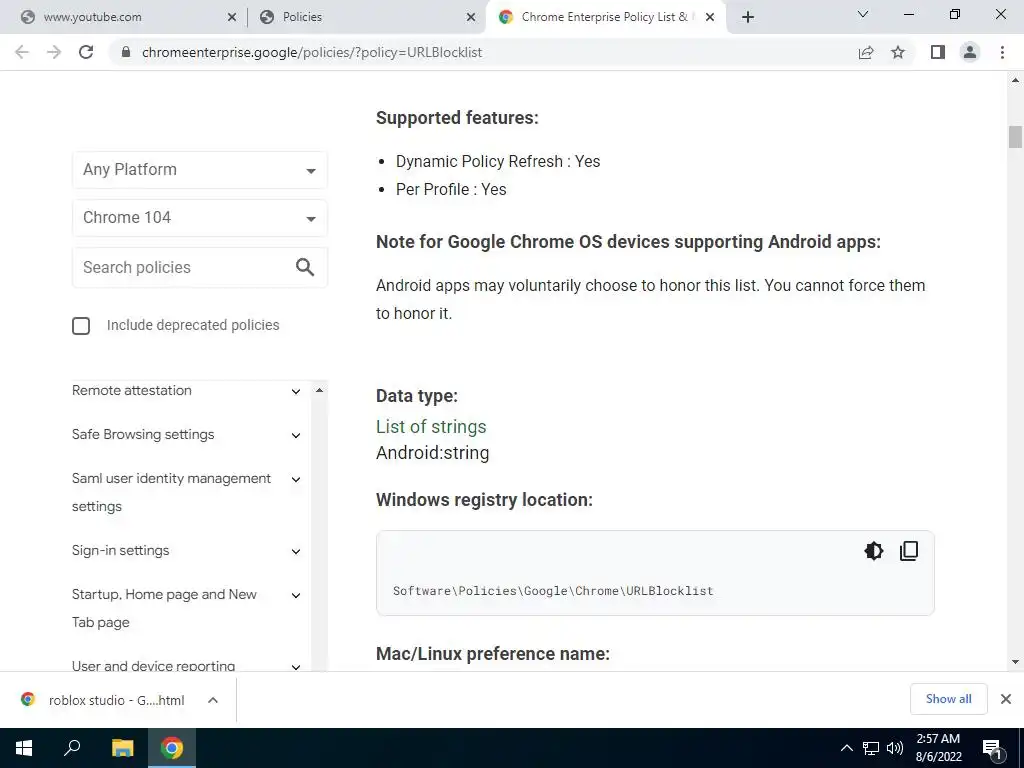Search tabs dropdown arrow
Screen dimensions: 1024x768
click(x=863, y=14)
